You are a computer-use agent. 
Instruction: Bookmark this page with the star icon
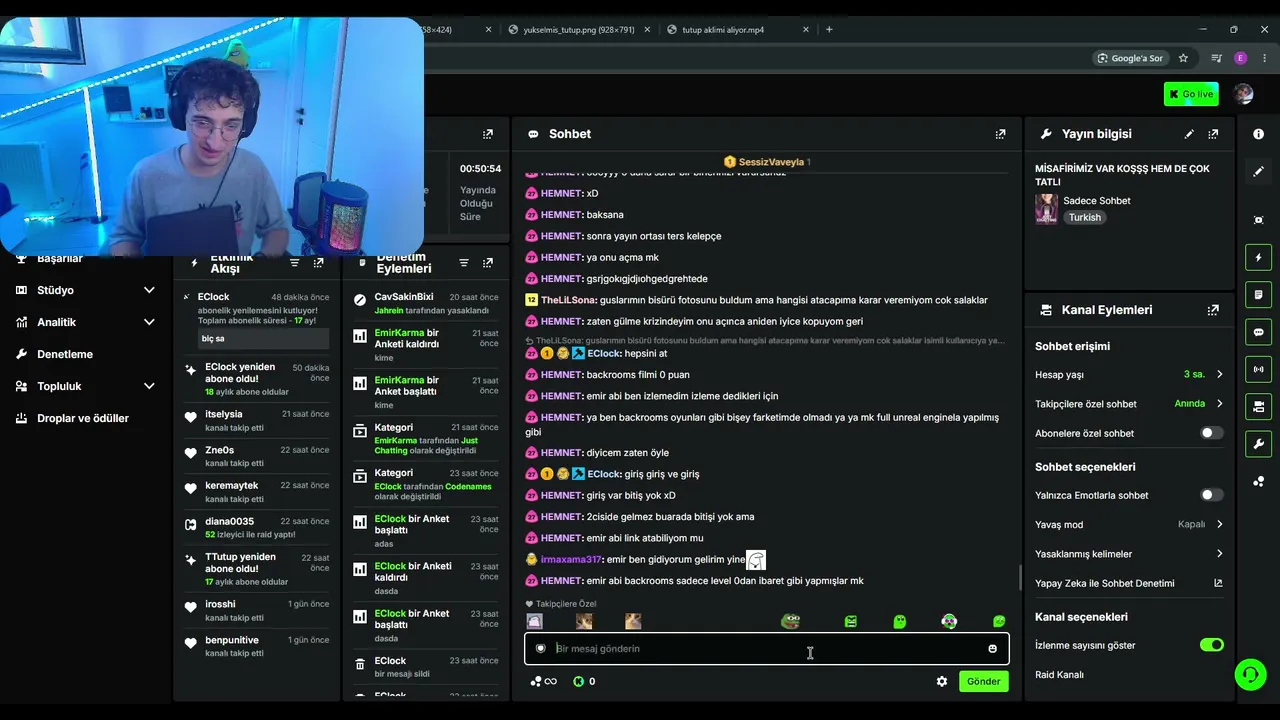point(1183,58)
